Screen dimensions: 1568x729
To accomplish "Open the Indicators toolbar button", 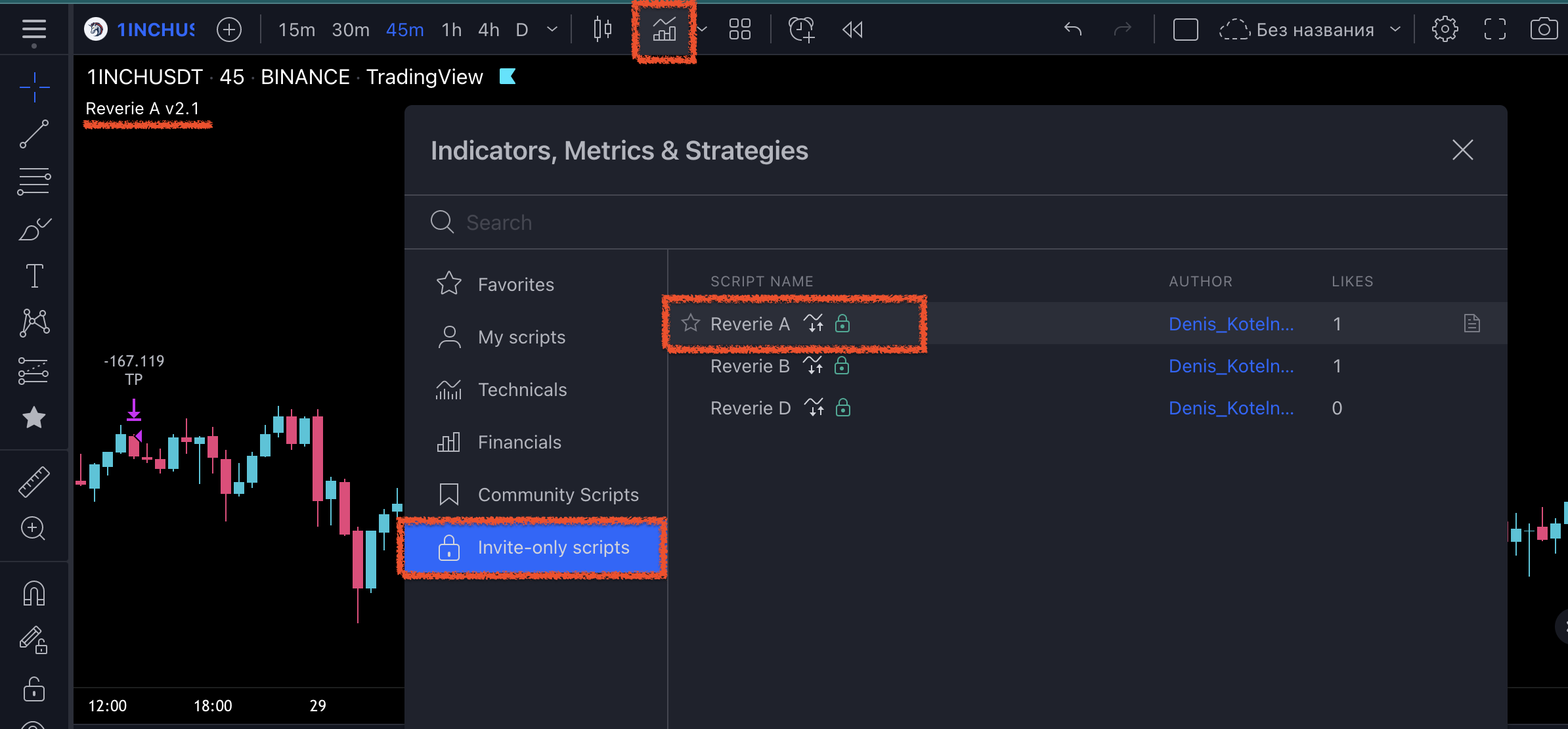I will 664,30.
